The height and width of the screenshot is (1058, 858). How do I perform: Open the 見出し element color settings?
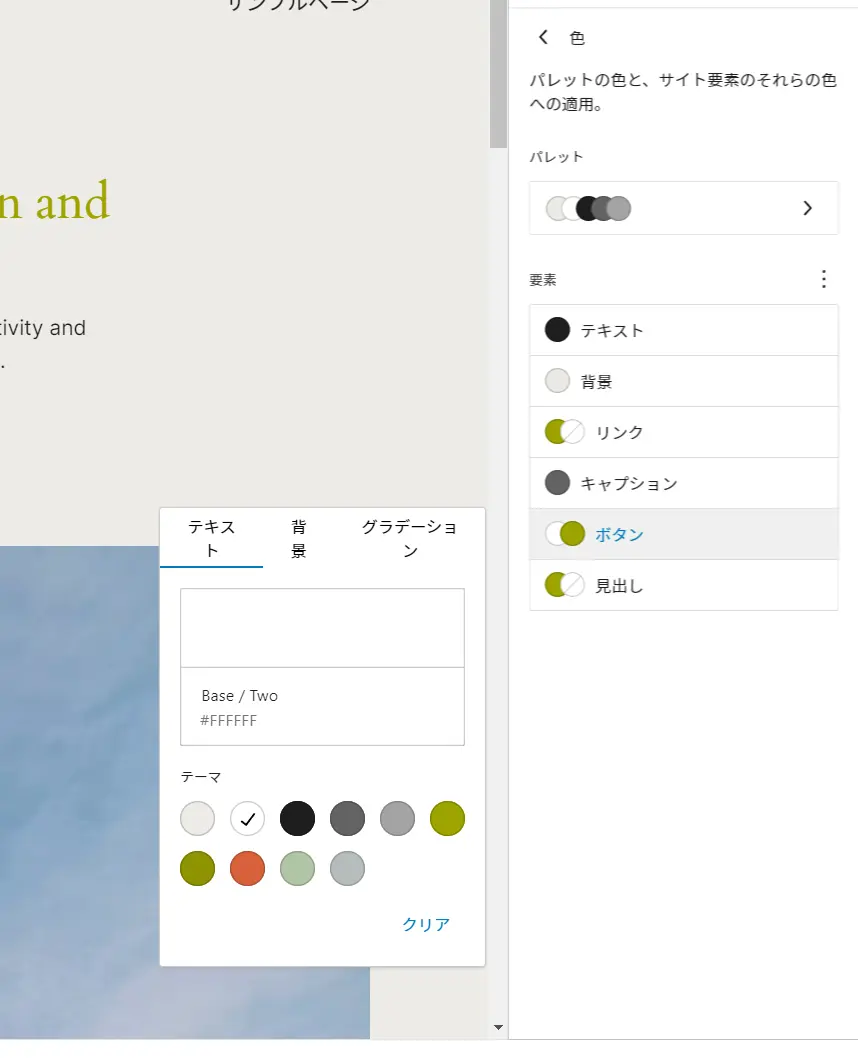pyautogui.click(x=683, y=585)
